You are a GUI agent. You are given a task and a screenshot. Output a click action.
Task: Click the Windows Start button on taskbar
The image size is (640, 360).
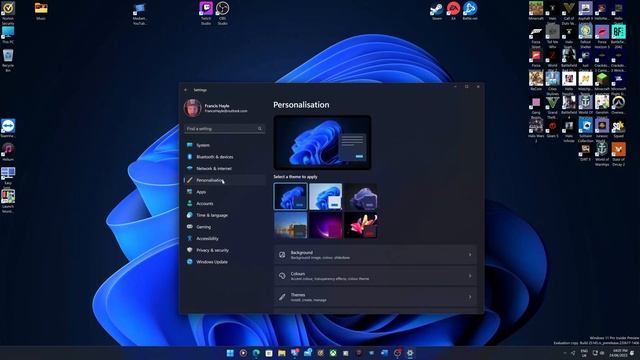coord(230,353)
